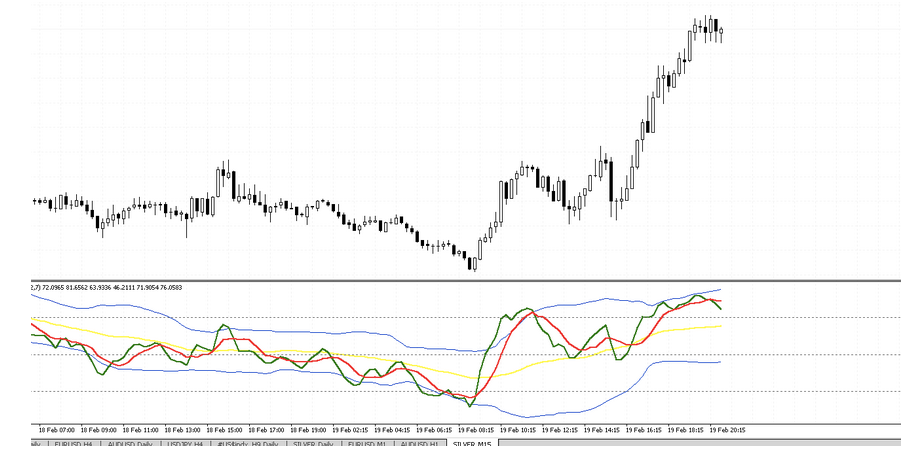Click the divider between price chart and indicator window
Image resolution: width=905 pixels, height=451 pixels.
coord(452,279)
